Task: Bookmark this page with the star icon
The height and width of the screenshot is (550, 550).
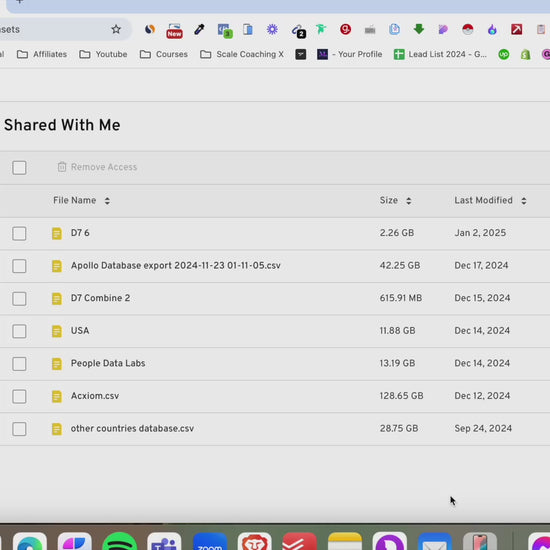Action: (116, 29)
